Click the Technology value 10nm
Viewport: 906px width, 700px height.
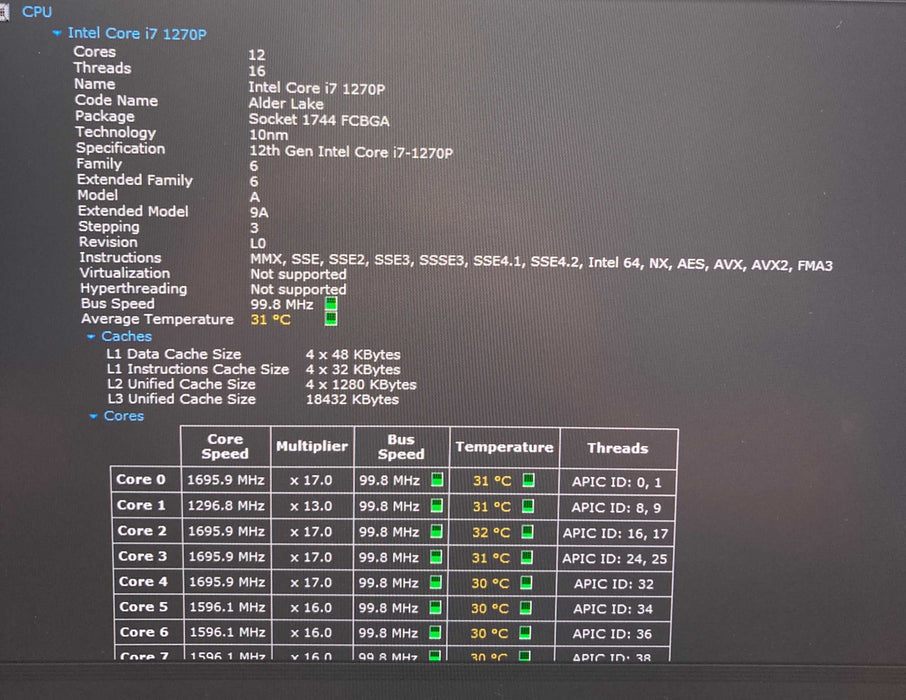click(x=268, y=135)
